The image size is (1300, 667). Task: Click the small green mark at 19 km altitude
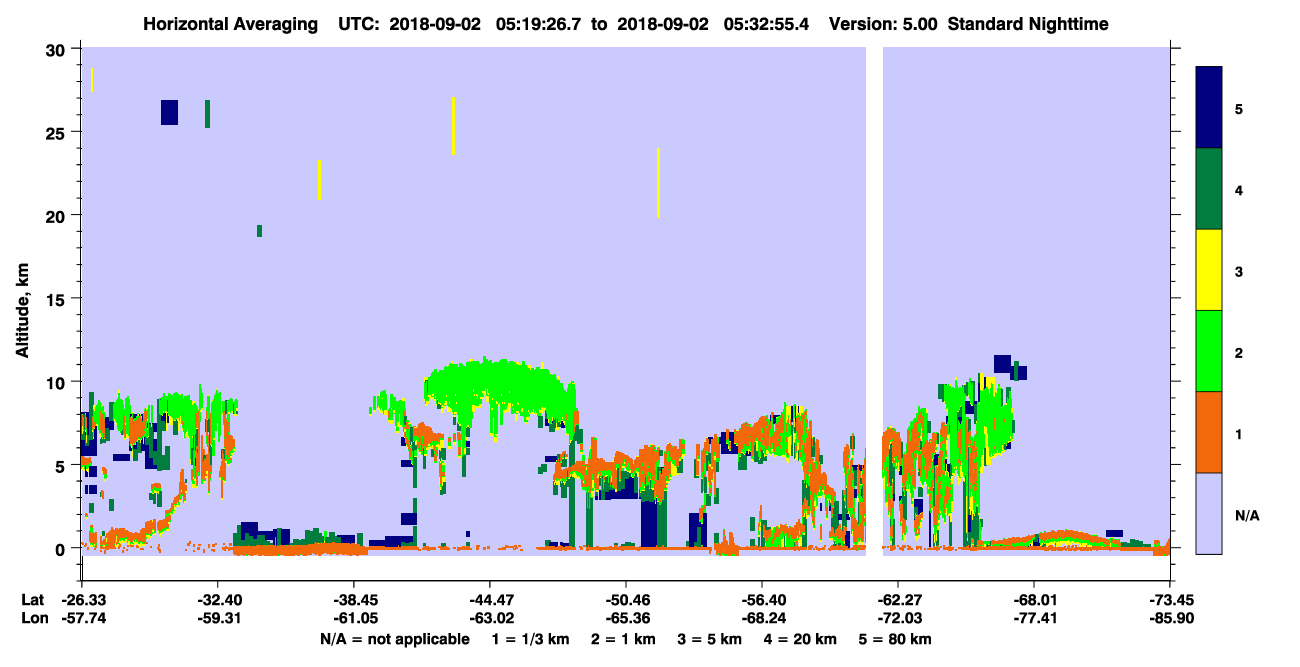click(x=259, y=231)
